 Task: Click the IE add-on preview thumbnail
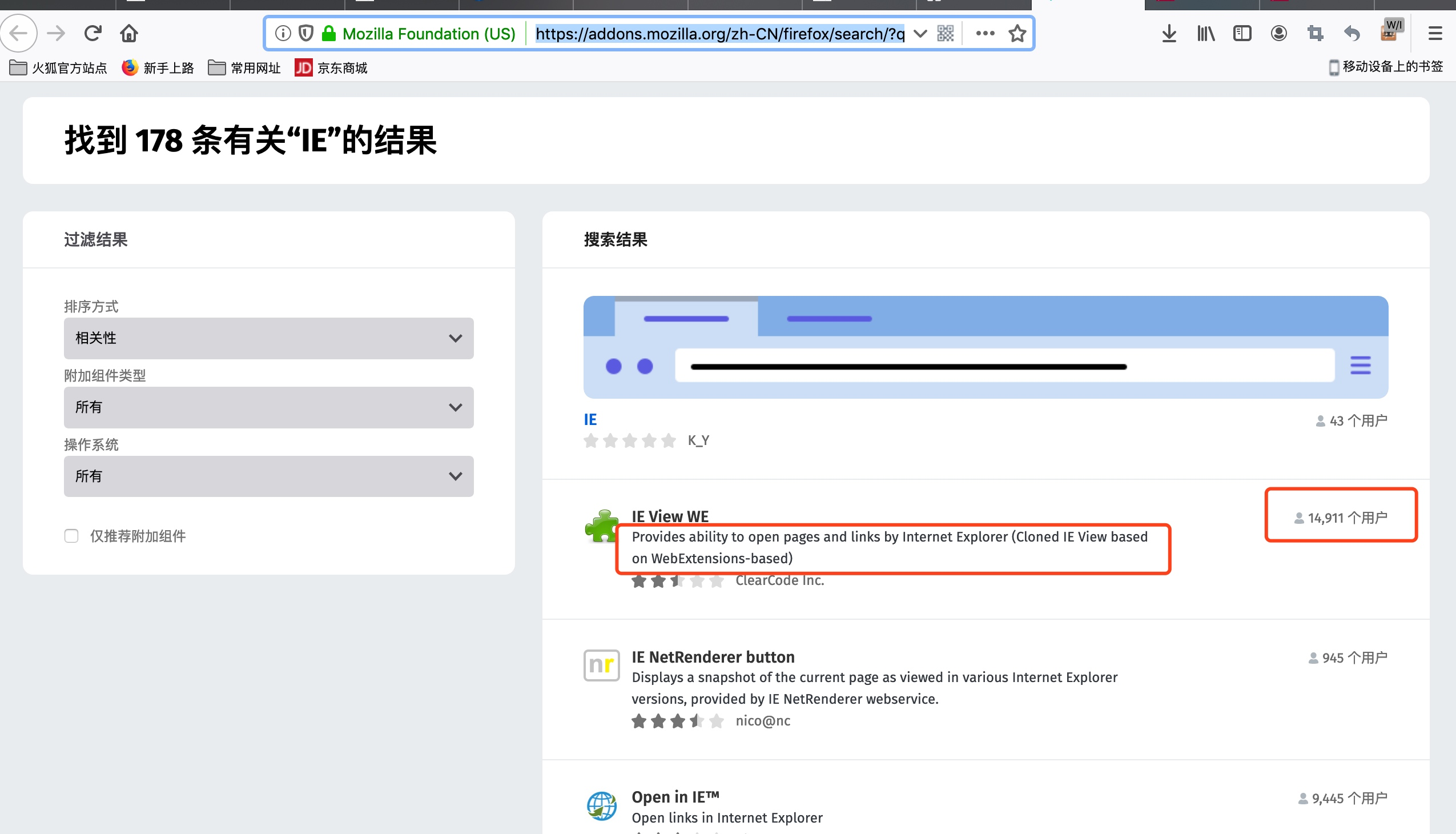pyautogui.click(x=986, y=347)
